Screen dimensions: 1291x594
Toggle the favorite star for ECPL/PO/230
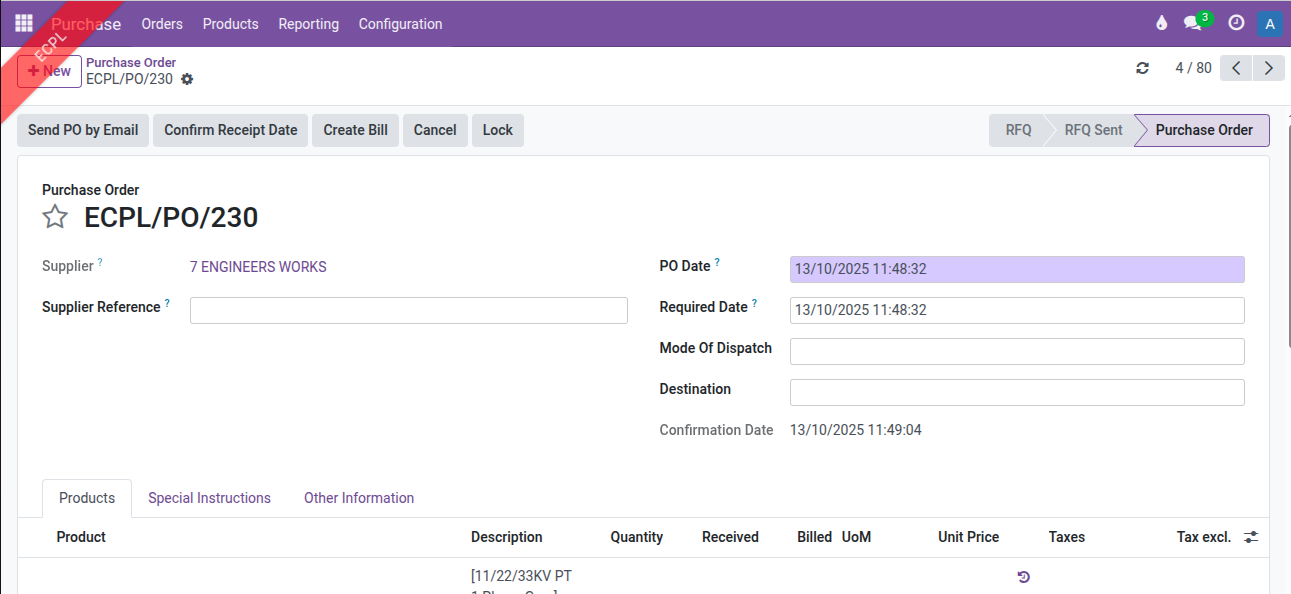tap(55, 217)
